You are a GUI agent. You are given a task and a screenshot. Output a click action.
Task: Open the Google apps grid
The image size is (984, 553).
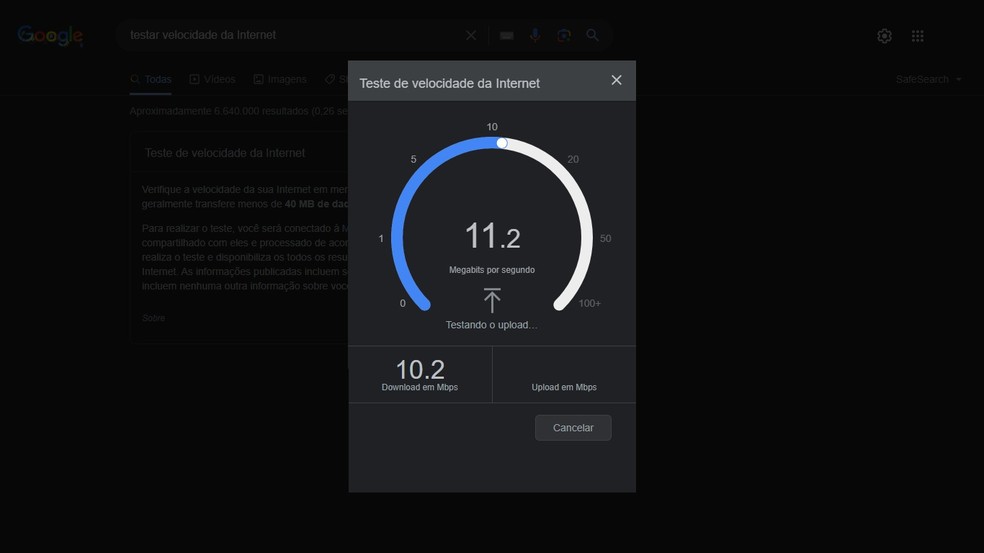point(918,36)
